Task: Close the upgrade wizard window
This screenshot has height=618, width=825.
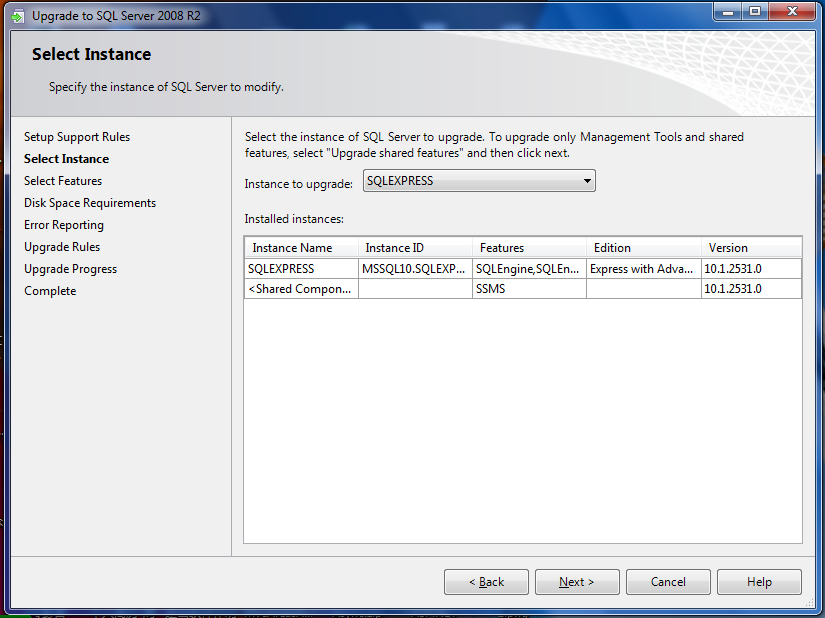Action: 792,12
